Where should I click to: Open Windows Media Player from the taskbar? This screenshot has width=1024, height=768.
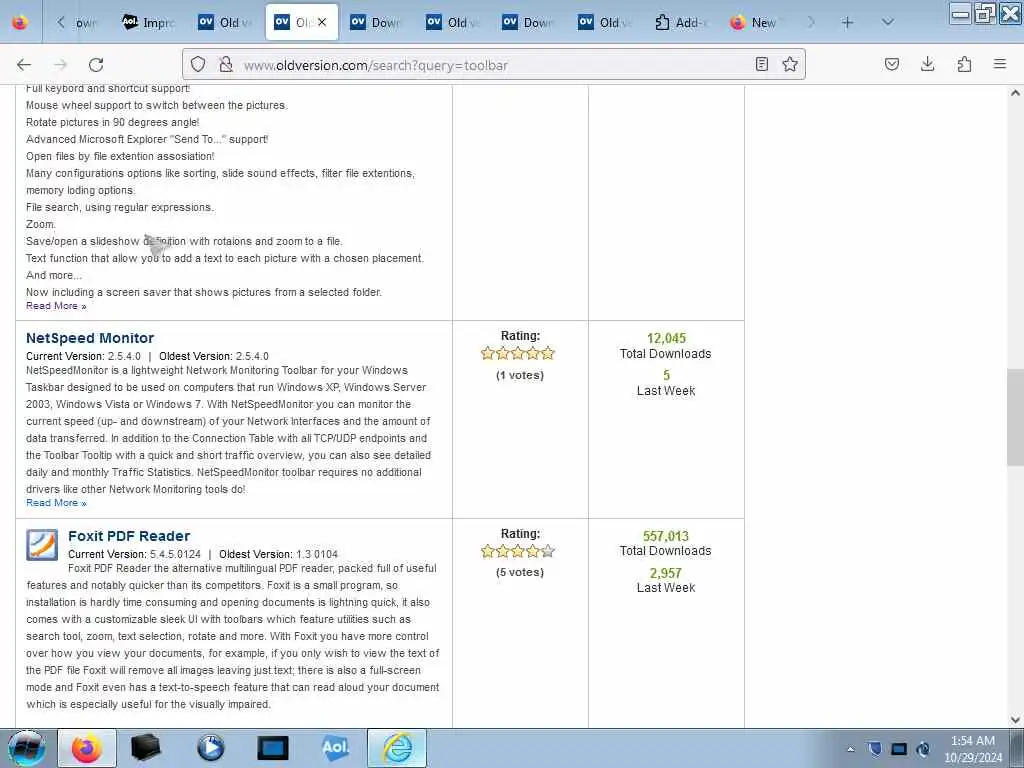tap(210, 748)
